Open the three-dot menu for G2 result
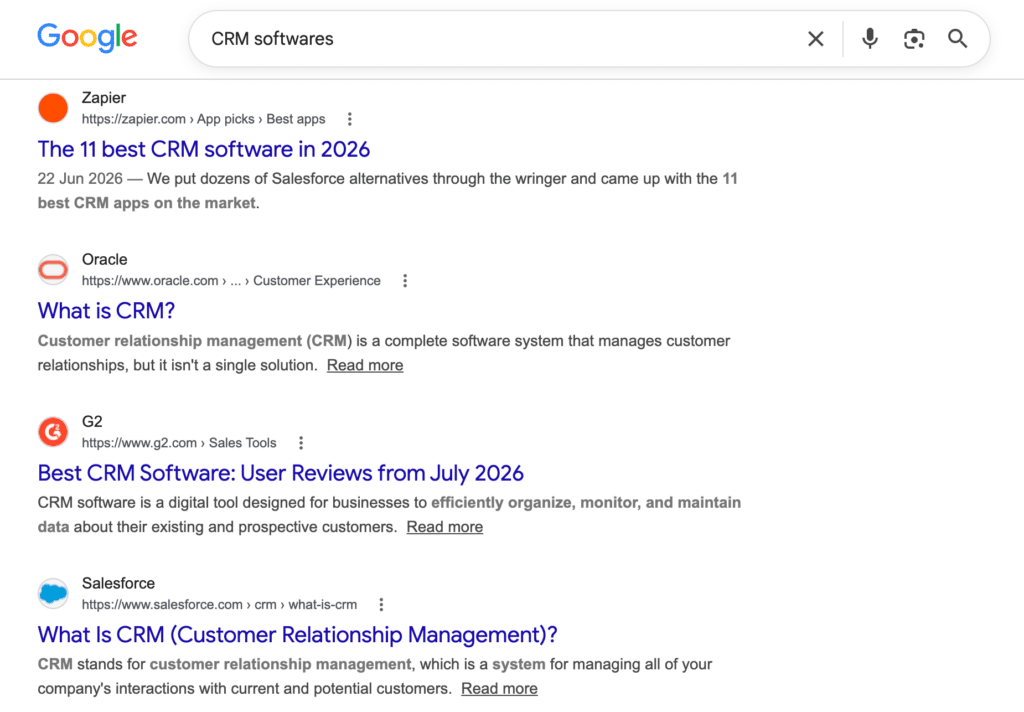Viewport: 1024px width, 712px height. point(301,443)
